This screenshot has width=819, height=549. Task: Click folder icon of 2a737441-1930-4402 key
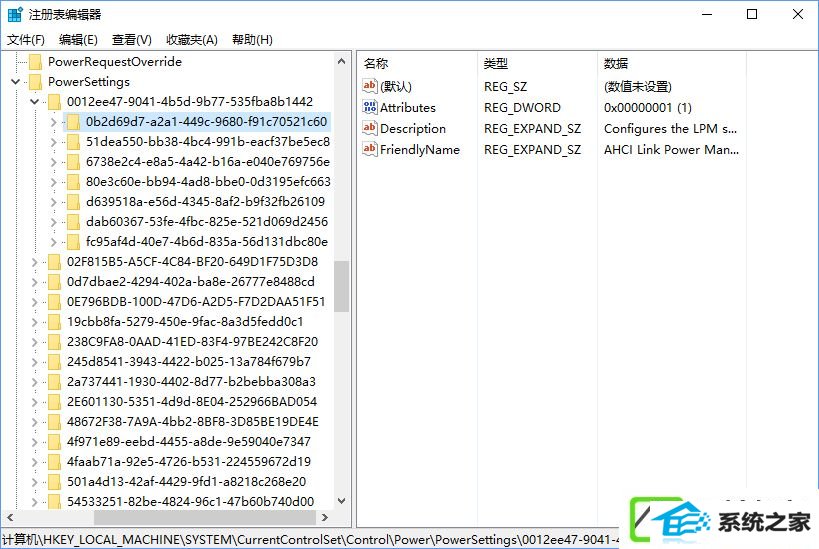pyautogui.click(x=54, y=382)
